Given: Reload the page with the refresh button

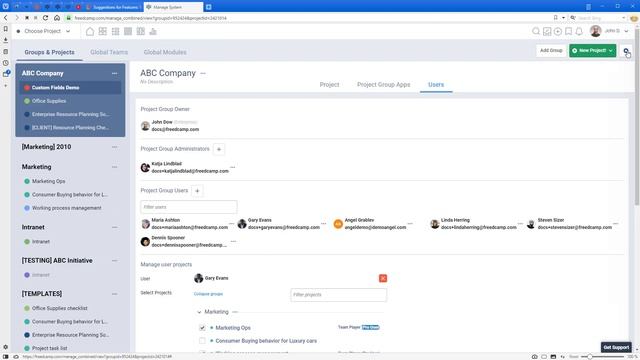Looking at the screenshot, I should pyautogui.click(x=45, y=18).
